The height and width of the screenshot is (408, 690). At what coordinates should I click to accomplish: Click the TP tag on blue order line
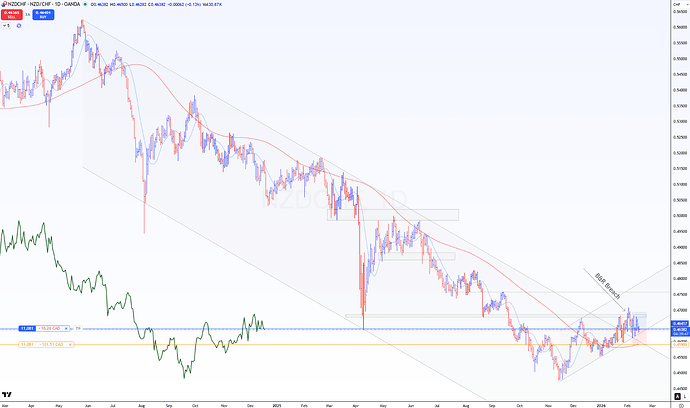pyautogui.click(x=78, y=328)
